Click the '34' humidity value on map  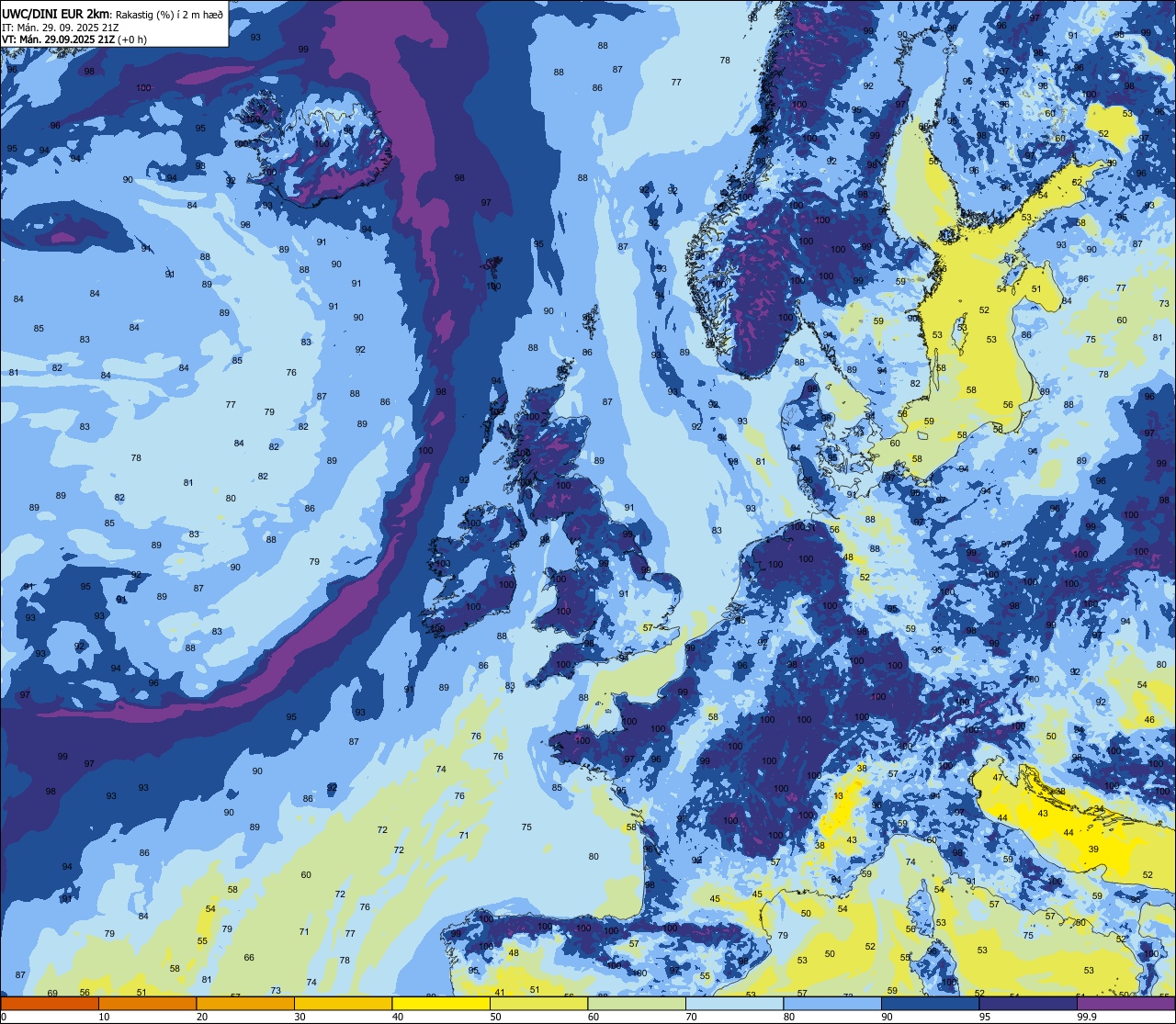coord(1099,808)
